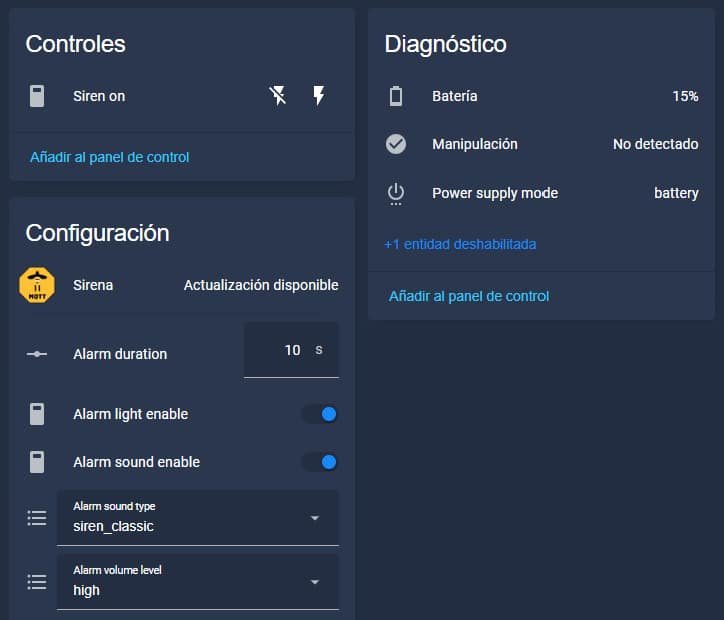Click the battery power supply value
This screenshot has height=620, width=724.
pyautogui.click(x=676, y=193)
